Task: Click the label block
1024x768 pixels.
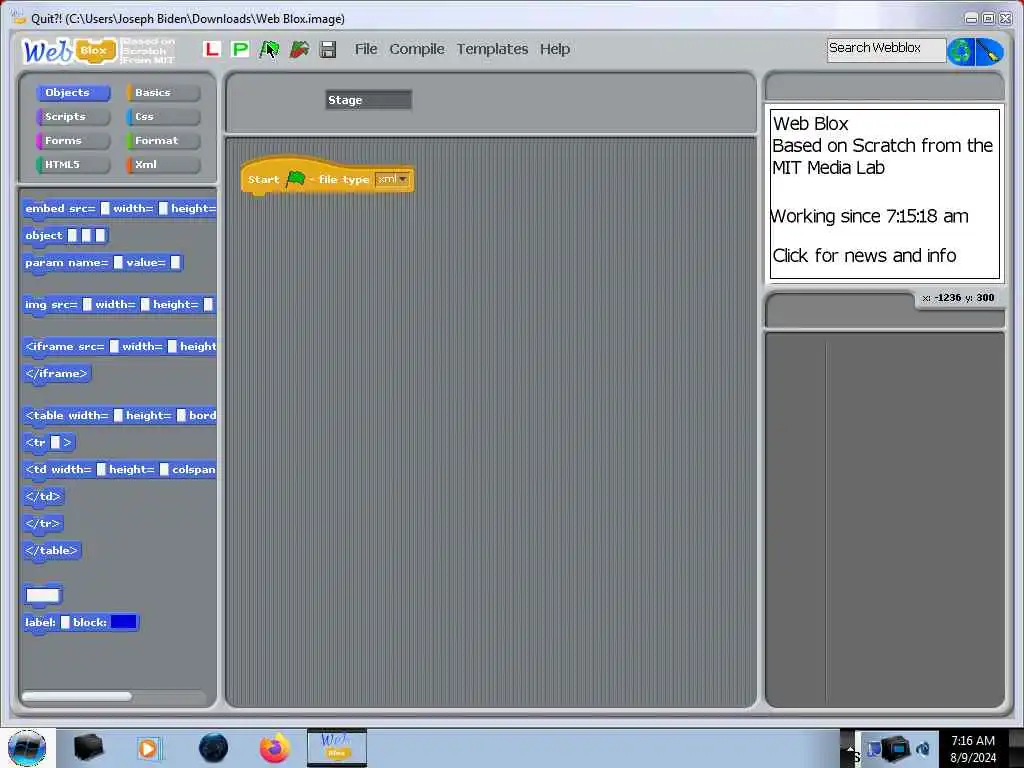Action: [81, 622]
